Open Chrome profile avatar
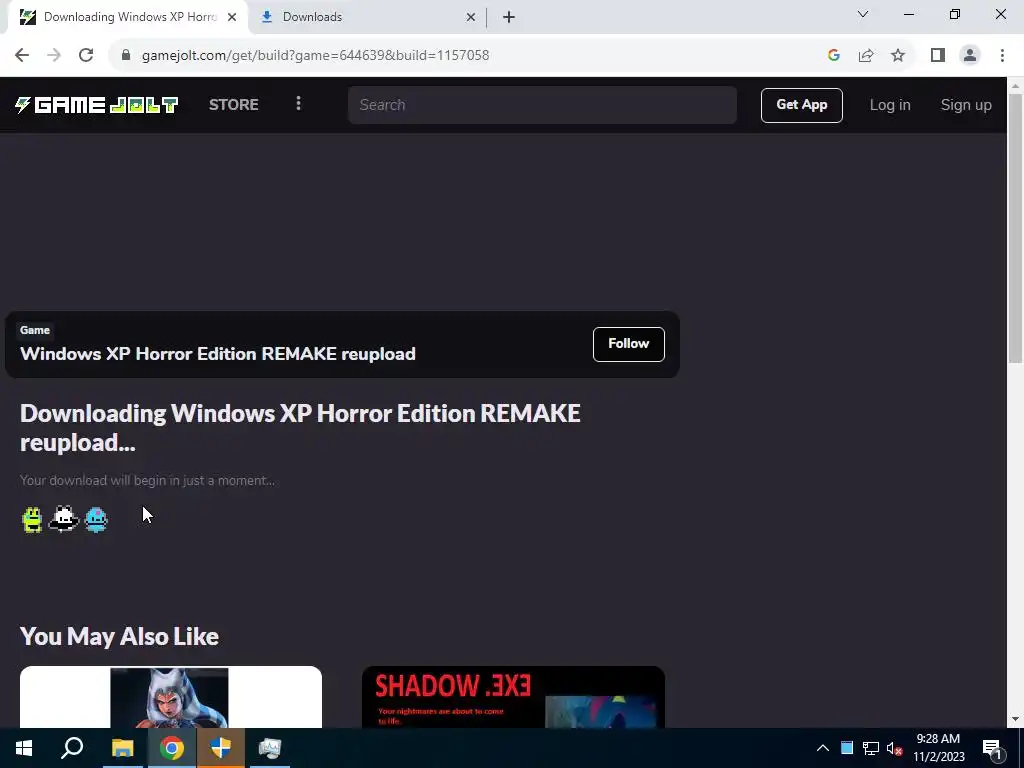The image size is (1024, 768). coord(970,56)
